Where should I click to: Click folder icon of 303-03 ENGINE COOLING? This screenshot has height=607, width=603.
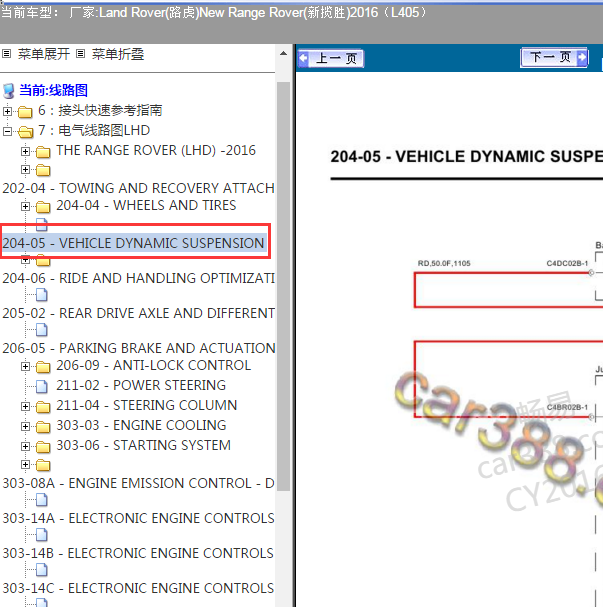pos(43,427)
